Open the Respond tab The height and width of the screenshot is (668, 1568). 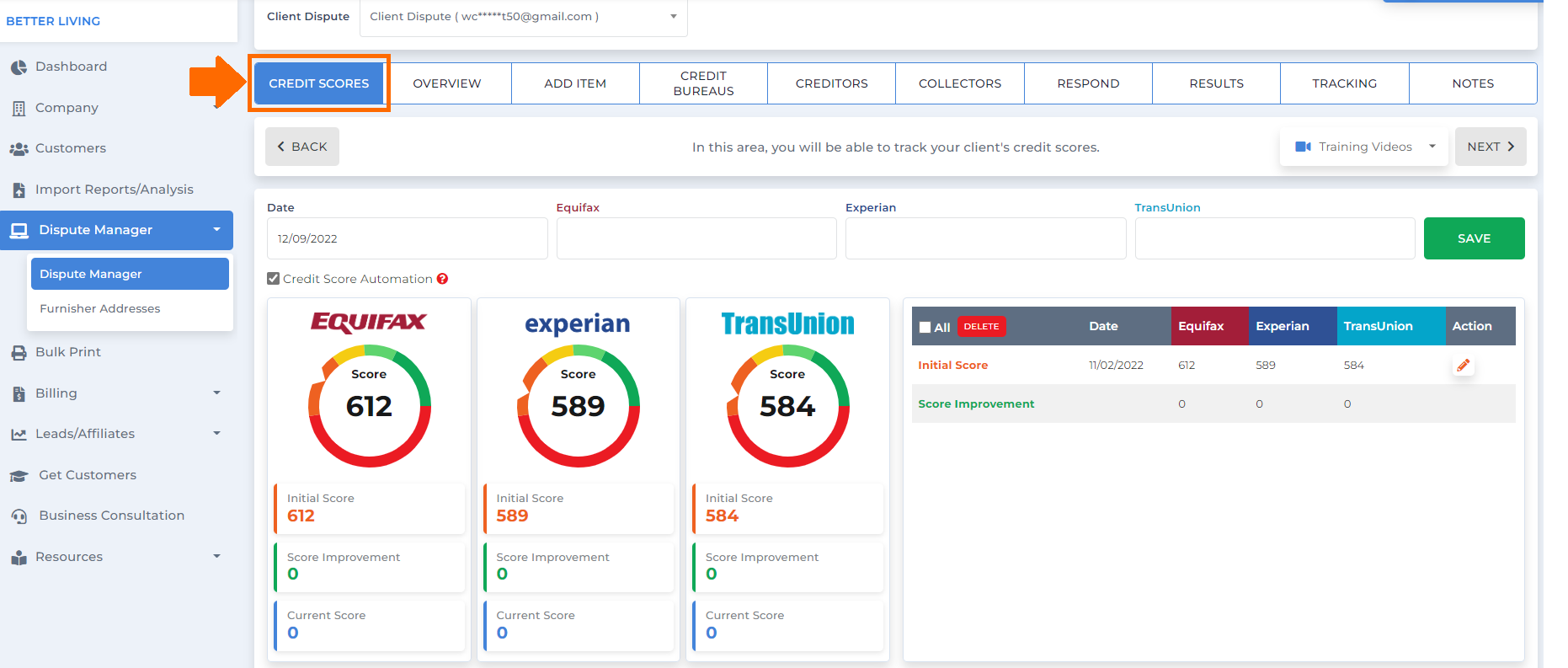click(x=1088, y=83)
